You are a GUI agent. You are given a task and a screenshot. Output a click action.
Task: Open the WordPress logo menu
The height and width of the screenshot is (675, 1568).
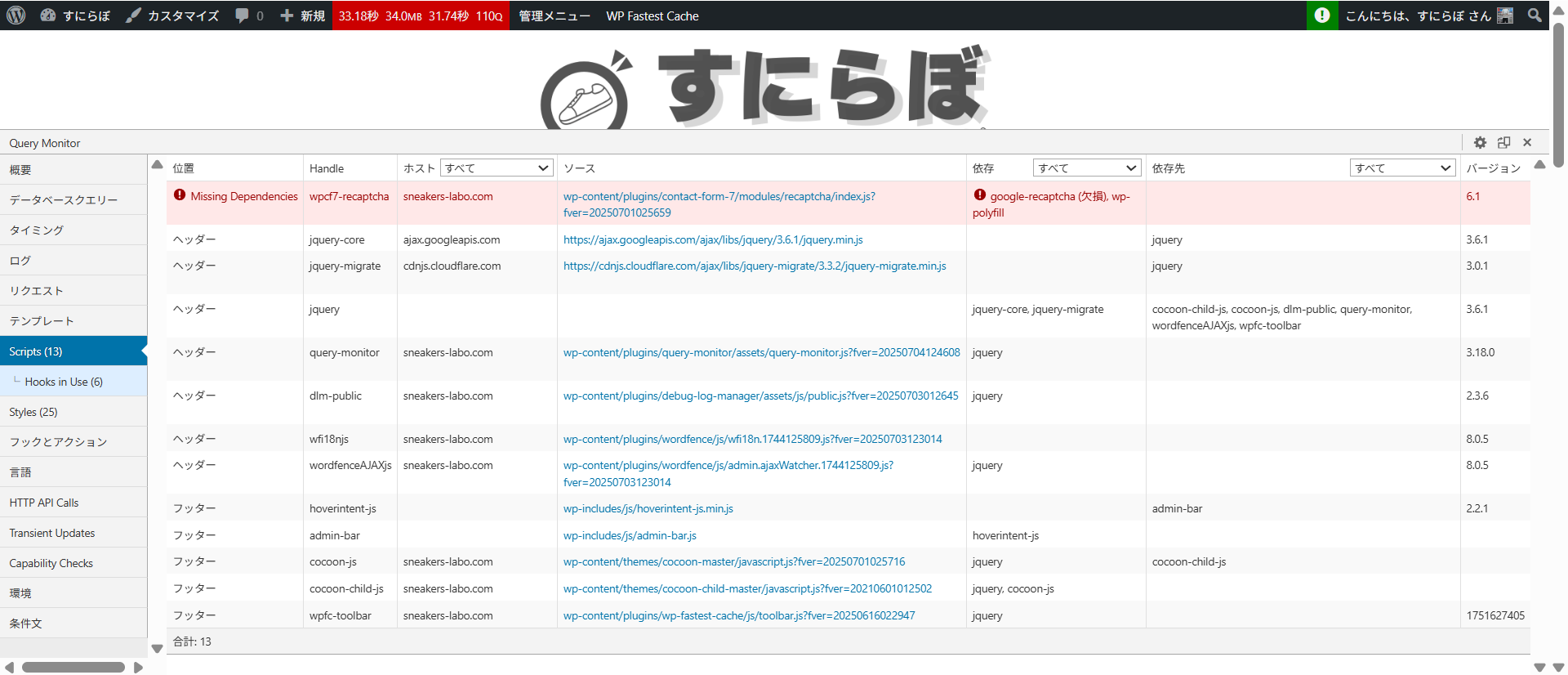(x=16, y=16)
